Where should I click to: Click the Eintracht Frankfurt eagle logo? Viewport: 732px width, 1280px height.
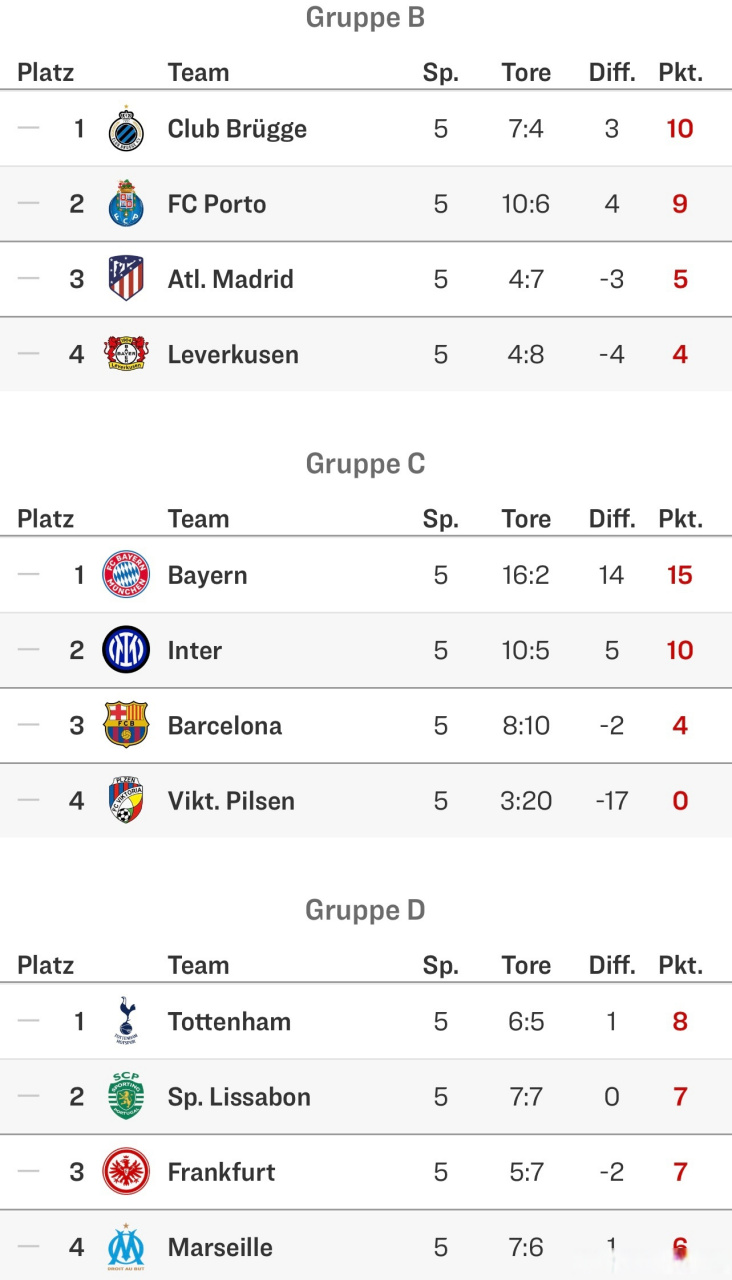click(x=126, y=1171)
